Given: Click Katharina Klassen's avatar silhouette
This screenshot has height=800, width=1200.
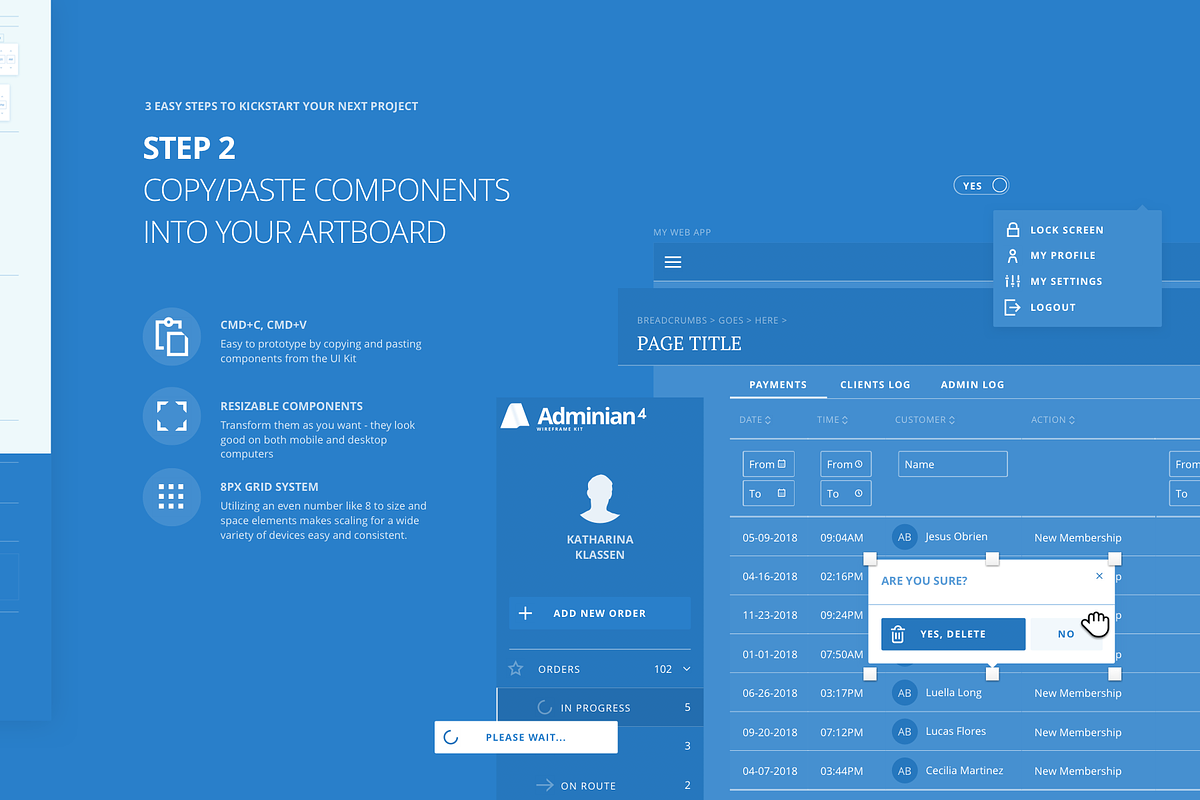Looking at the screenshot, I should [599, 499].
